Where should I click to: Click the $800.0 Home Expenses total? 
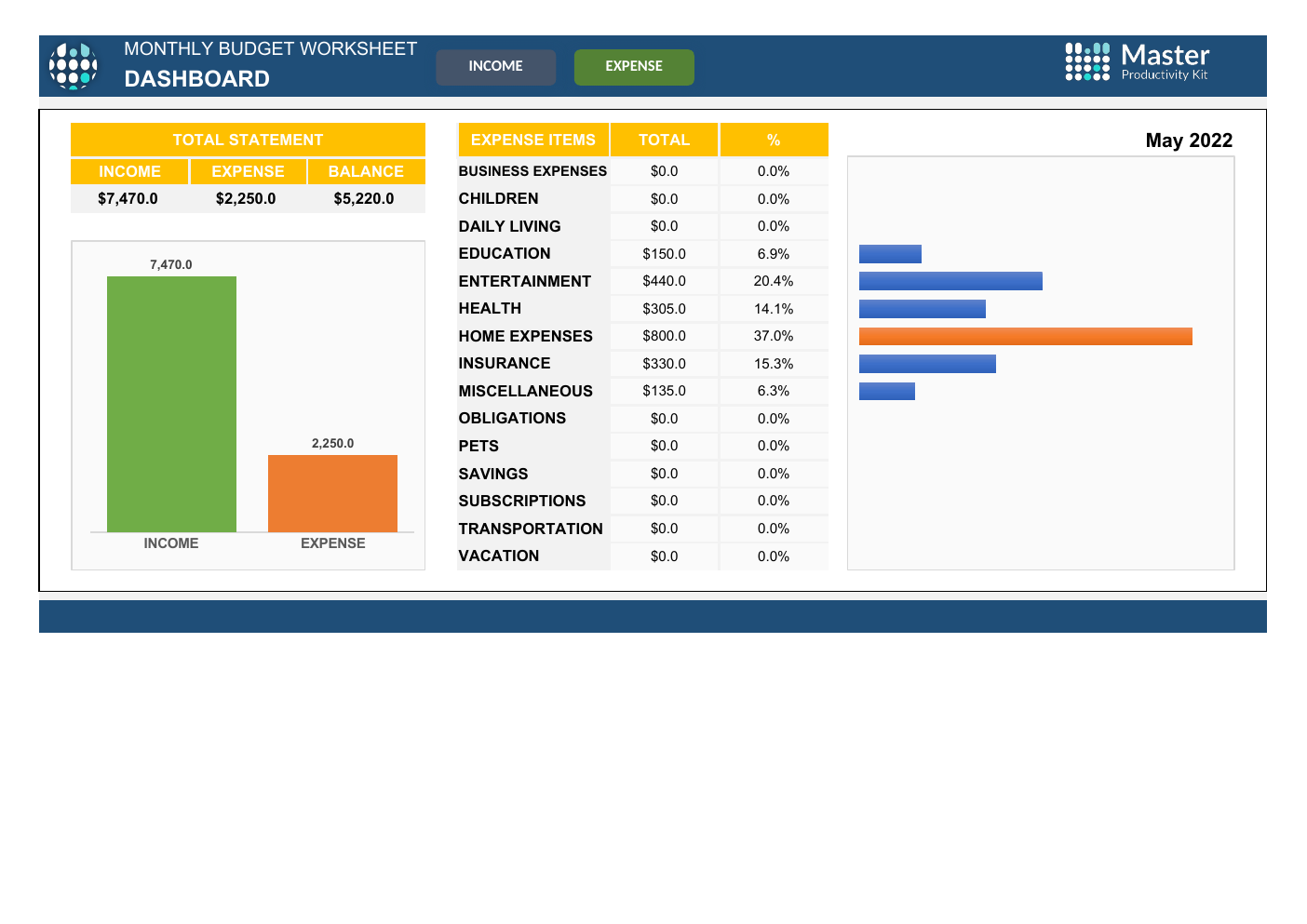point(664,336)
